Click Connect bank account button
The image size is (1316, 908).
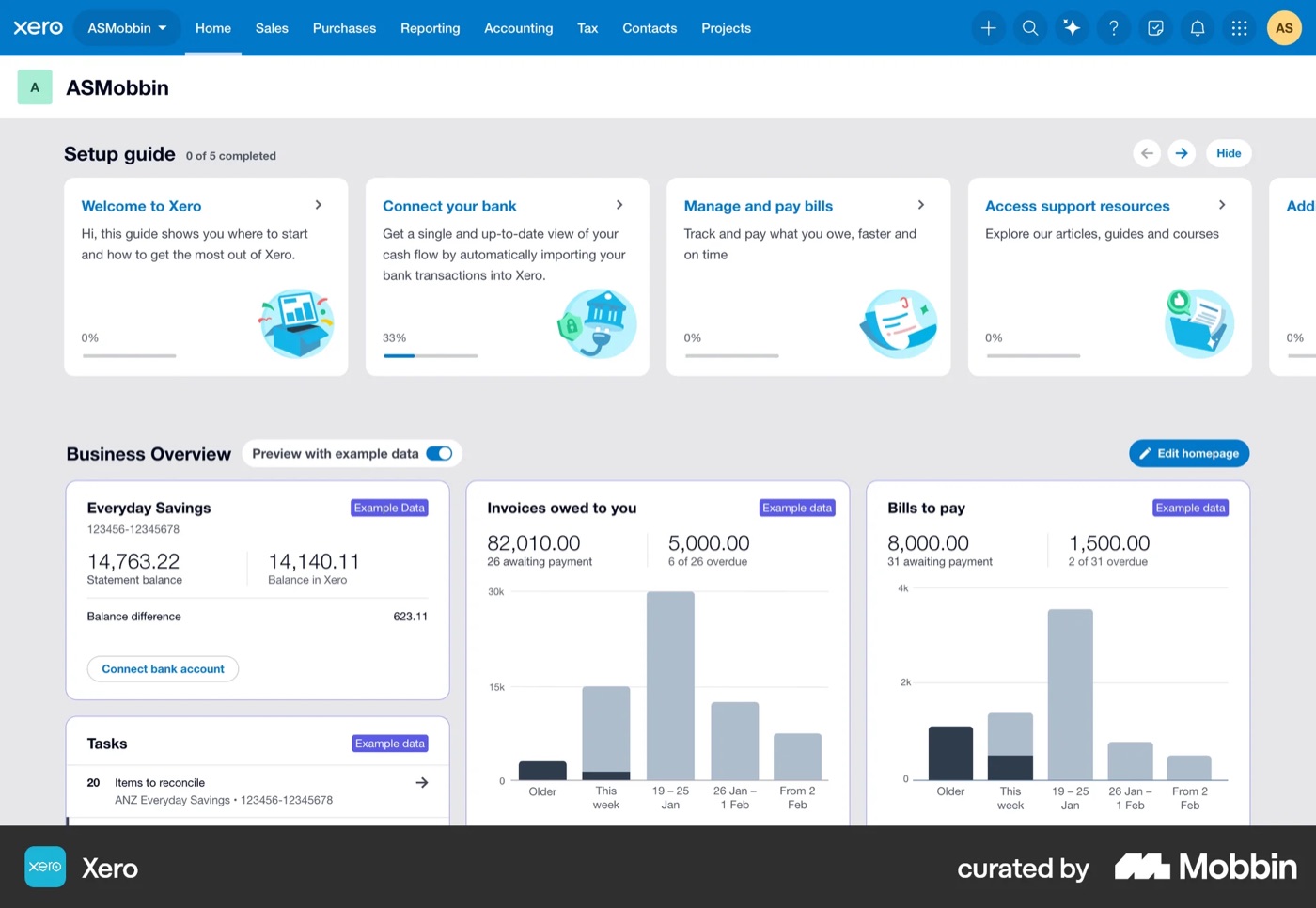tap(163, 669)
